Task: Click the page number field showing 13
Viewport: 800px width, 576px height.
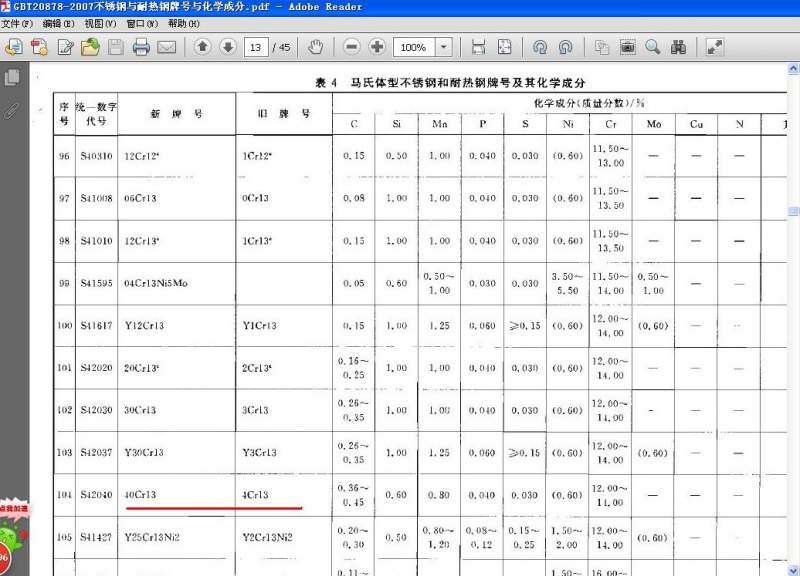Action: [x=256, y=47]
